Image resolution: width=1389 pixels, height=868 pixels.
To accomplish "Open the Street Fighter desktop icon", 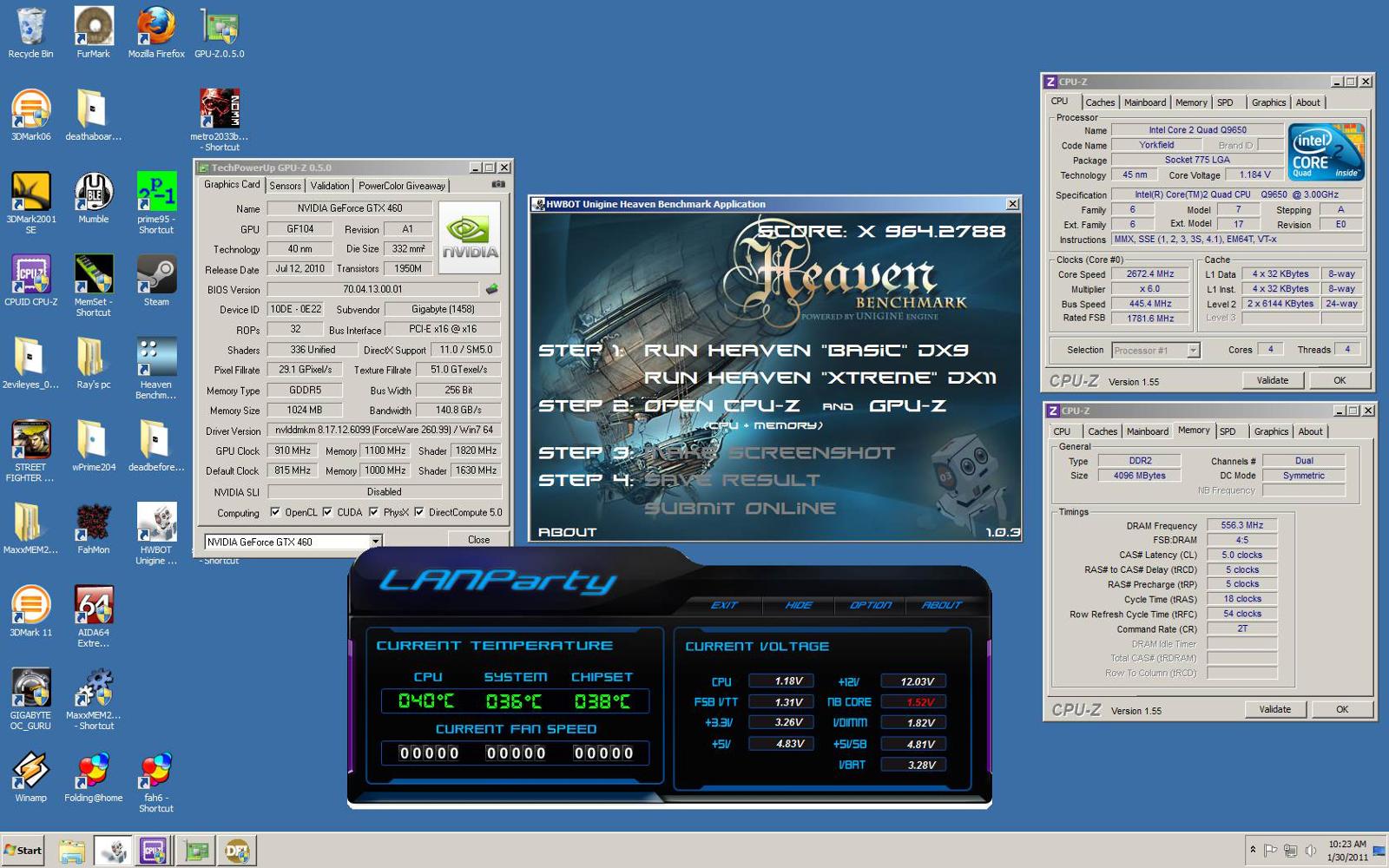I will click(30, 450).
